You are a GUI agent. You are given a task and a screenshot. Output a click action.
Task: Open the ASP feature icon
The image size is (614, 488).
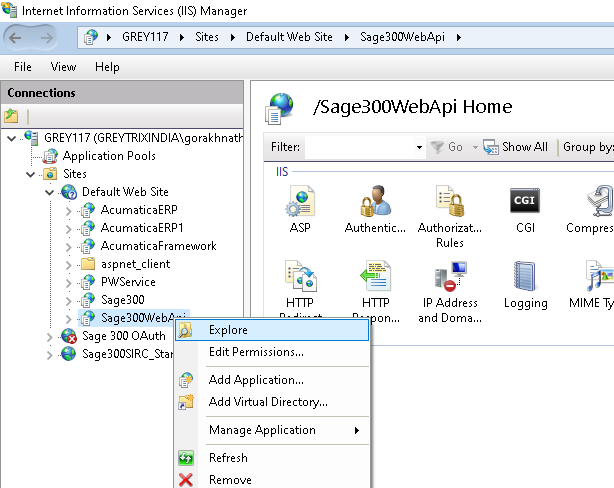pyautogui.click(x=300, y=202)
